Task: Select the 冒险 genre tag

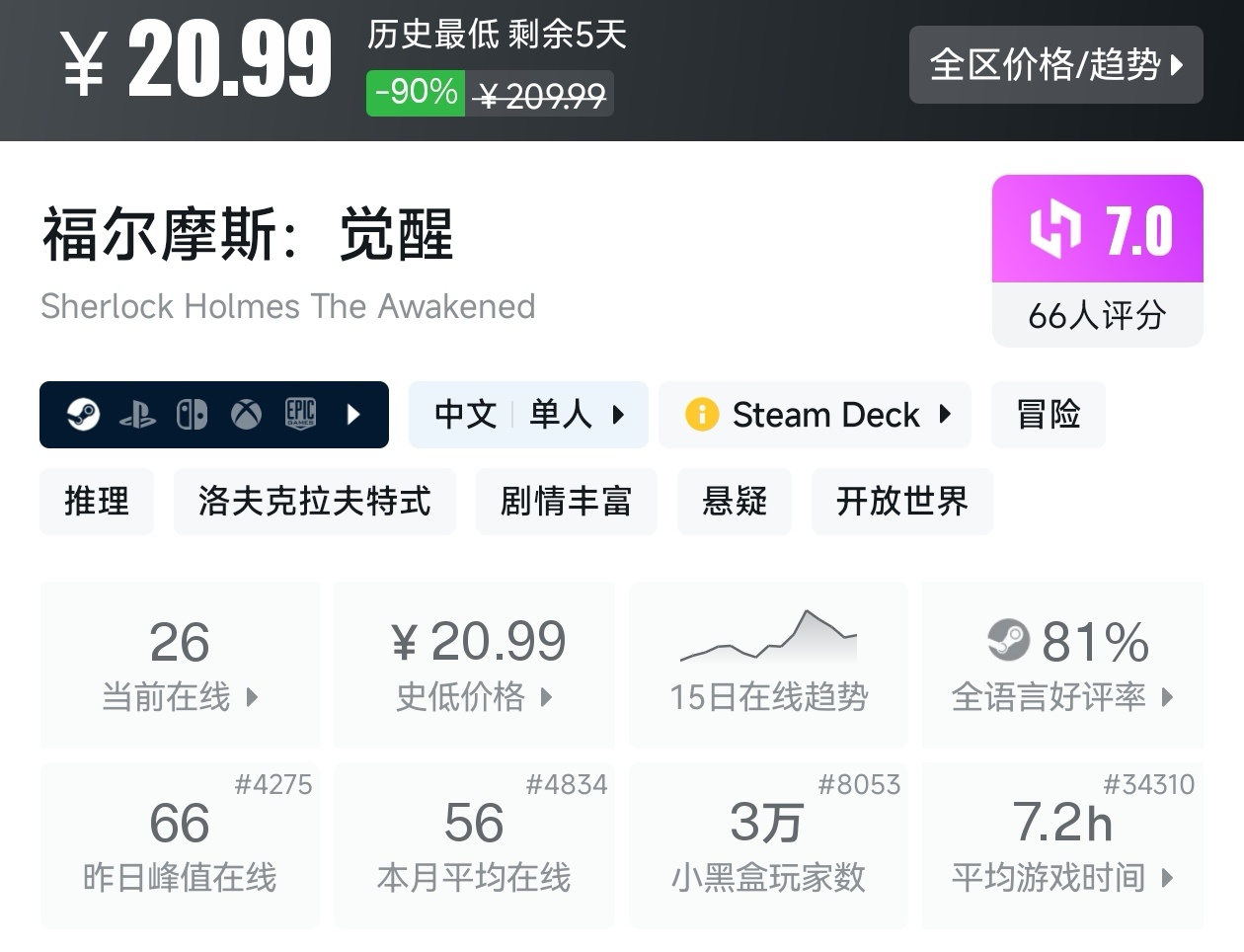Action: (1048, 415)
